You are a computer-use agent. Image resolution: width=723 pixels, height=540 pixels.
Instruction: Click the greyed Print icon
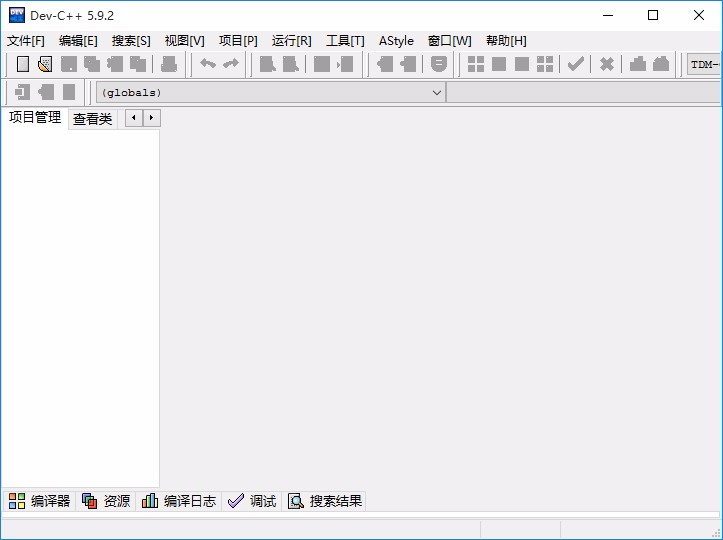(169, 64)
